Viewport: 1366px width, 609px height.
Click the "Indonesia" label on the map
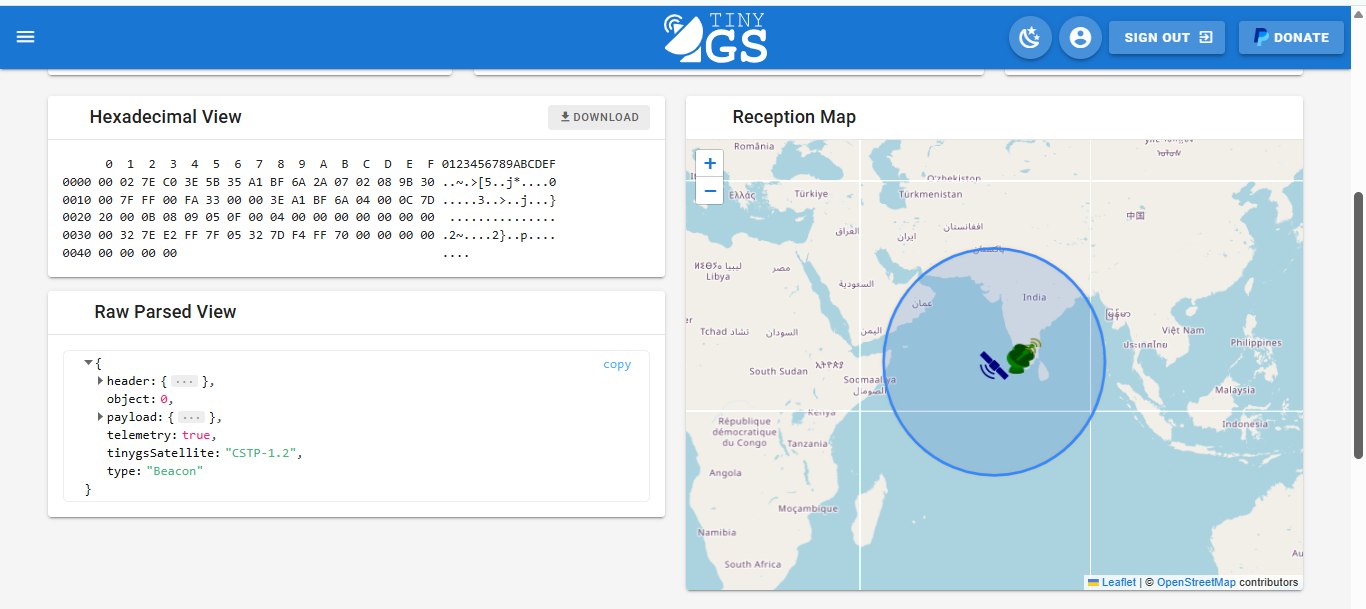tap(1244, 424)
